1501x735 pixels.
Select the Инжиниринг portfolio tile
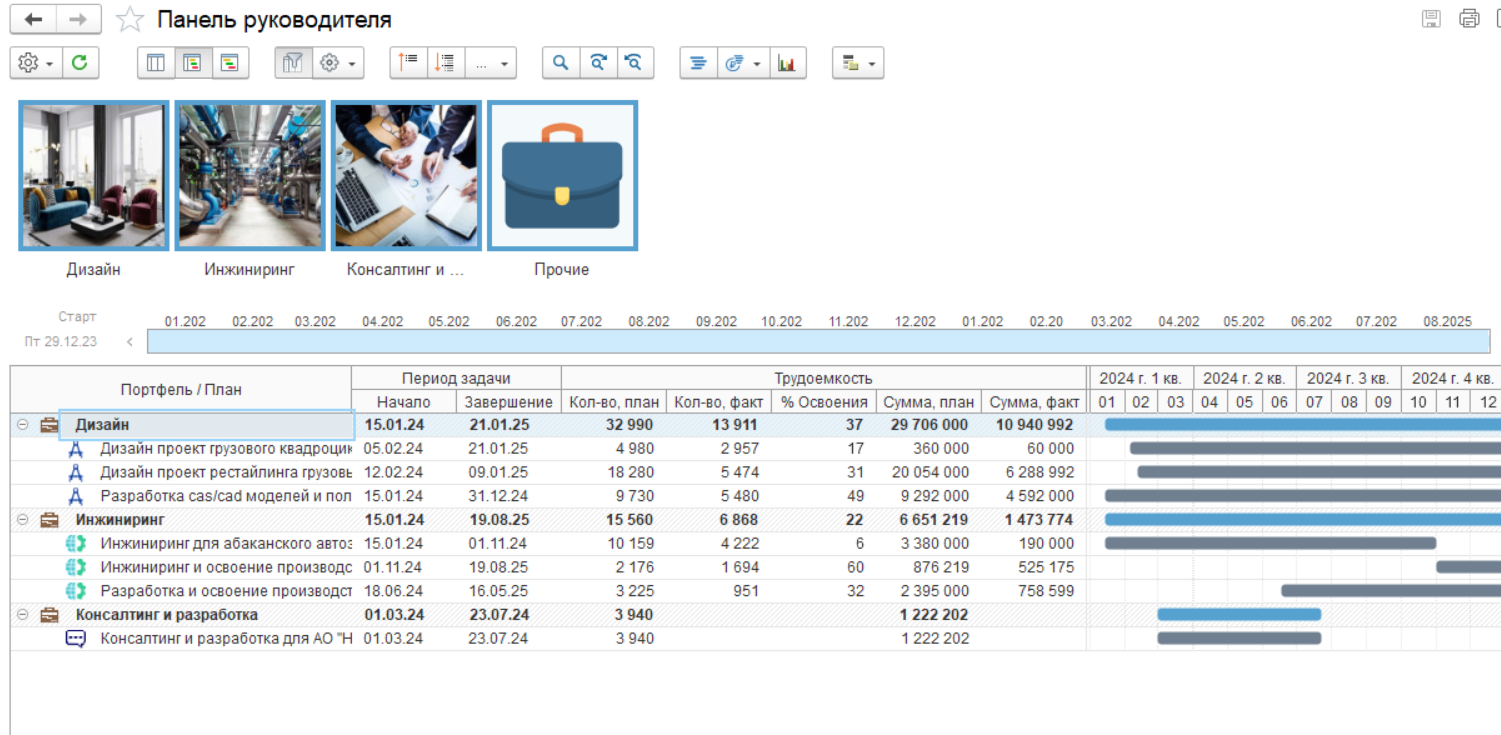(x=250, y=175)
